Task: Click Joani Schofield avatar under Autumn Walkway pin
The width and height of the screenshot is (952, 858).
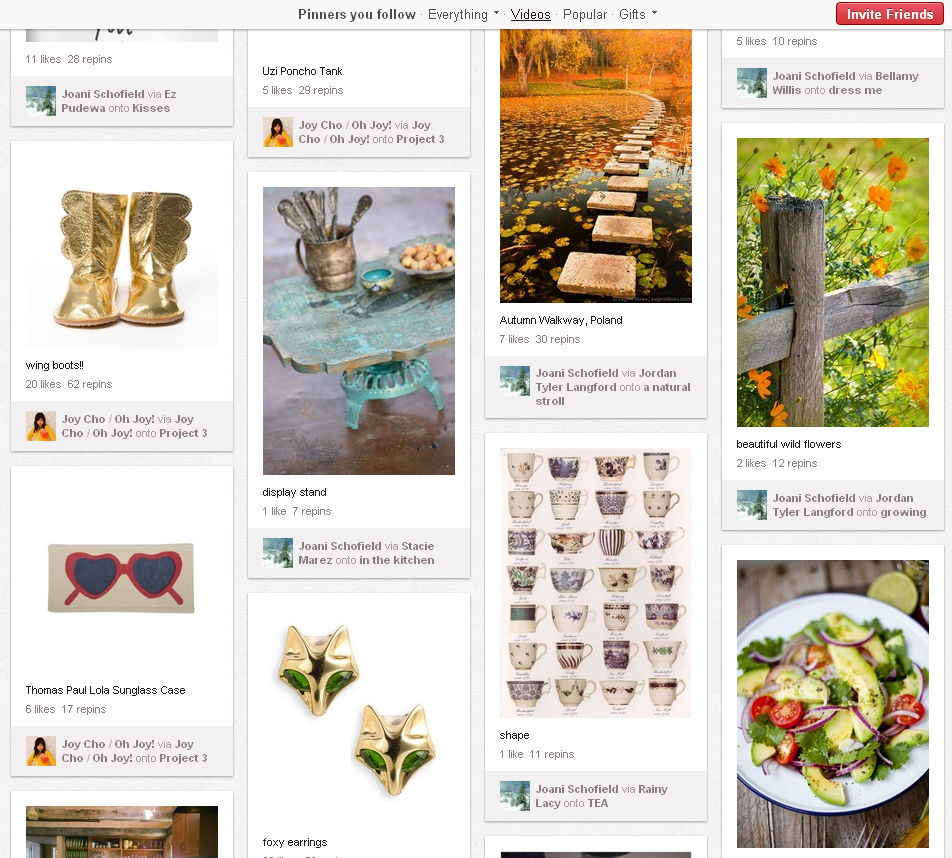Action: point(514,381)
